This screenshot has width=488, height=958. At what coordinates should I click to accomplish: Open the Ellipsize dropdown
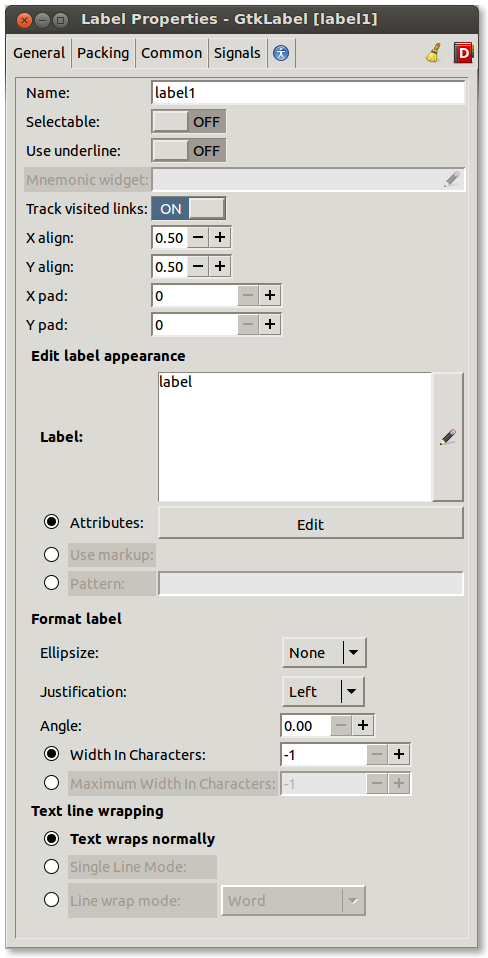click(324, 653)
